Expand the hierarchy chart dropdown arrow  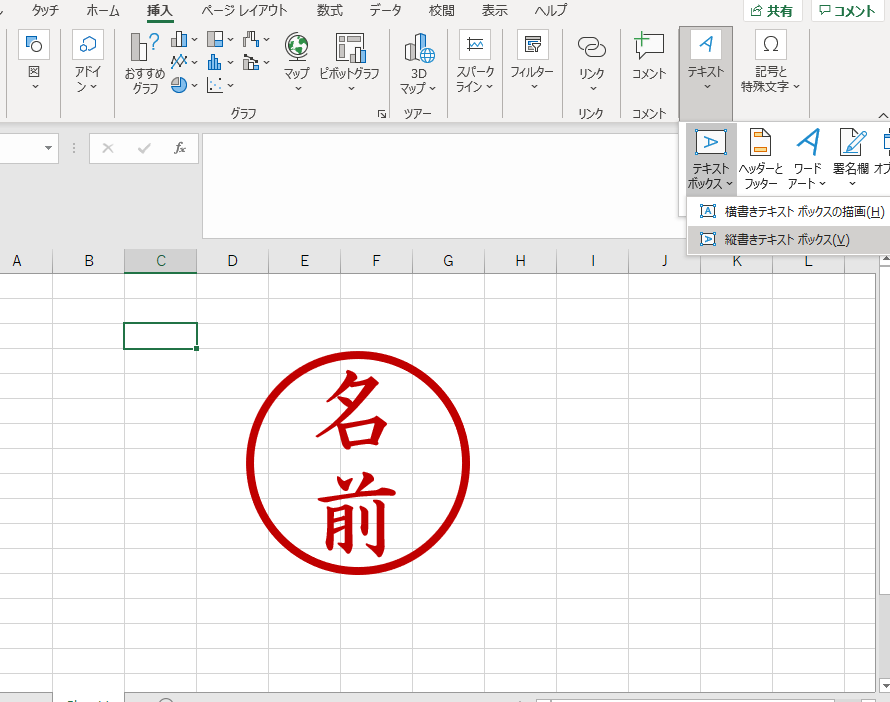click(x=230, y=40)
